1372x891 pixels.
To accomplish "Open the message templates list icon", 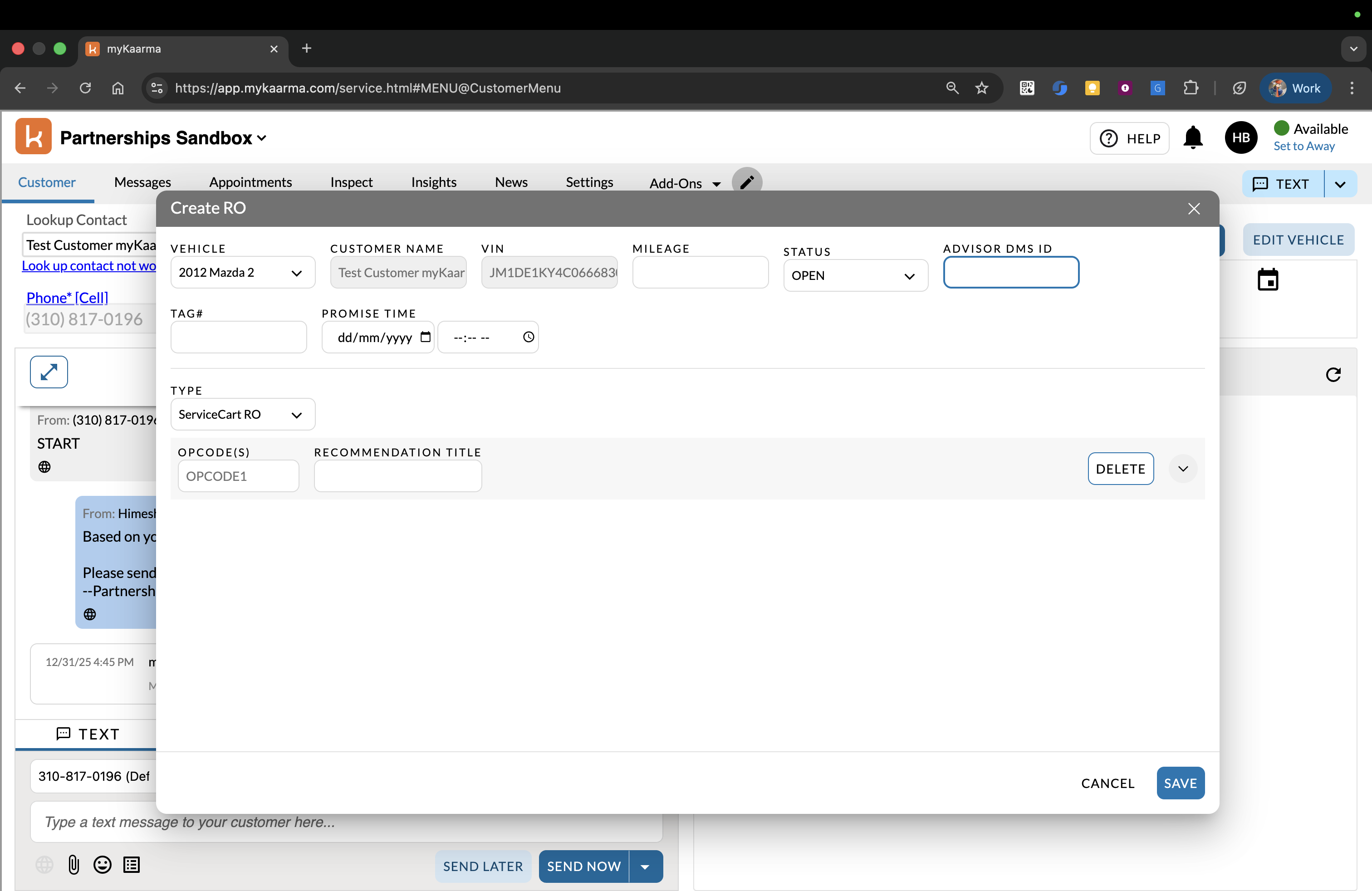I will 132,865.
